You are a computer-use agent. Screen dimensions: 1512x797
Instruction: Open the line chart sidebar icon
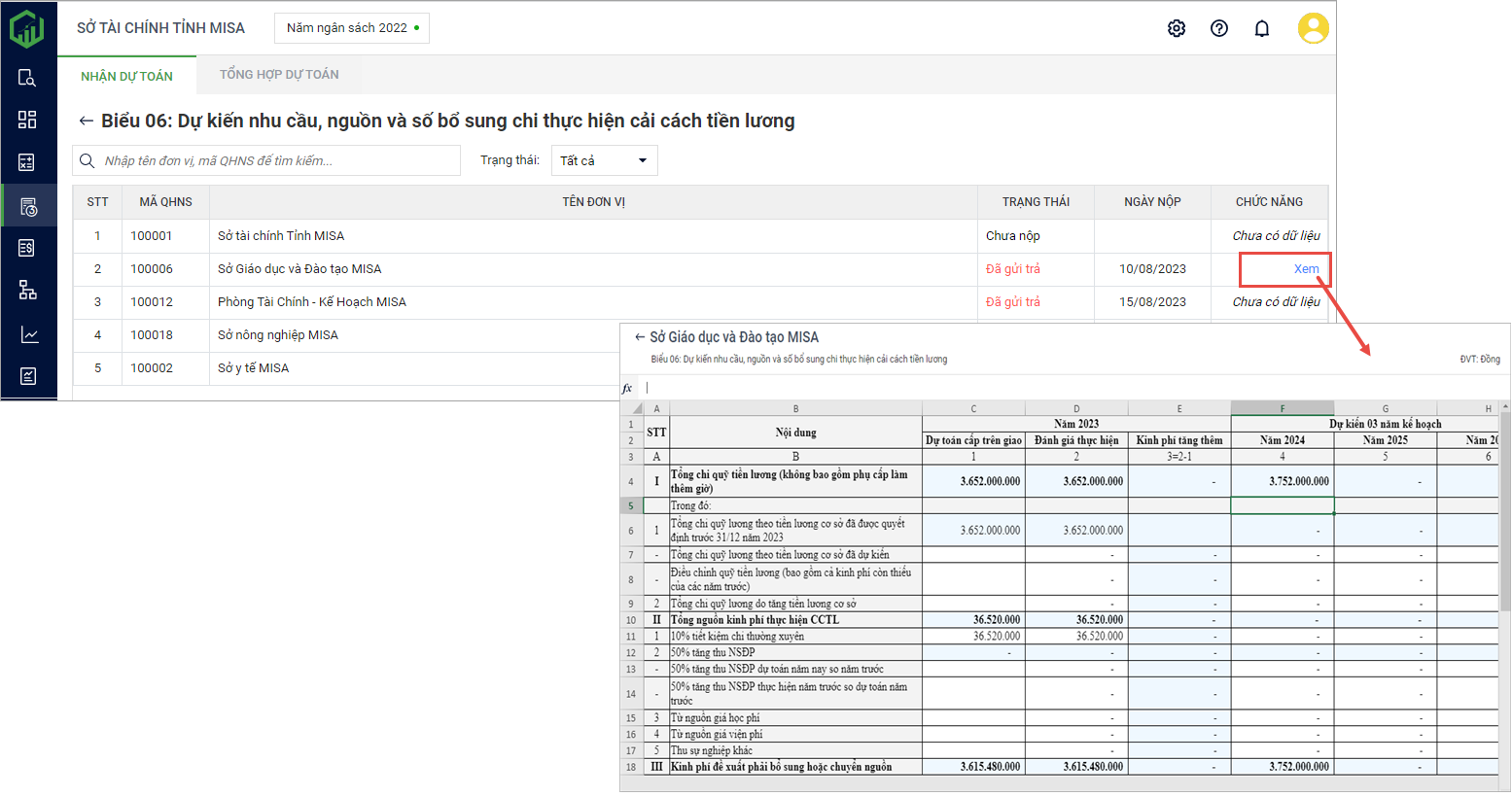[x=27, y=334]
